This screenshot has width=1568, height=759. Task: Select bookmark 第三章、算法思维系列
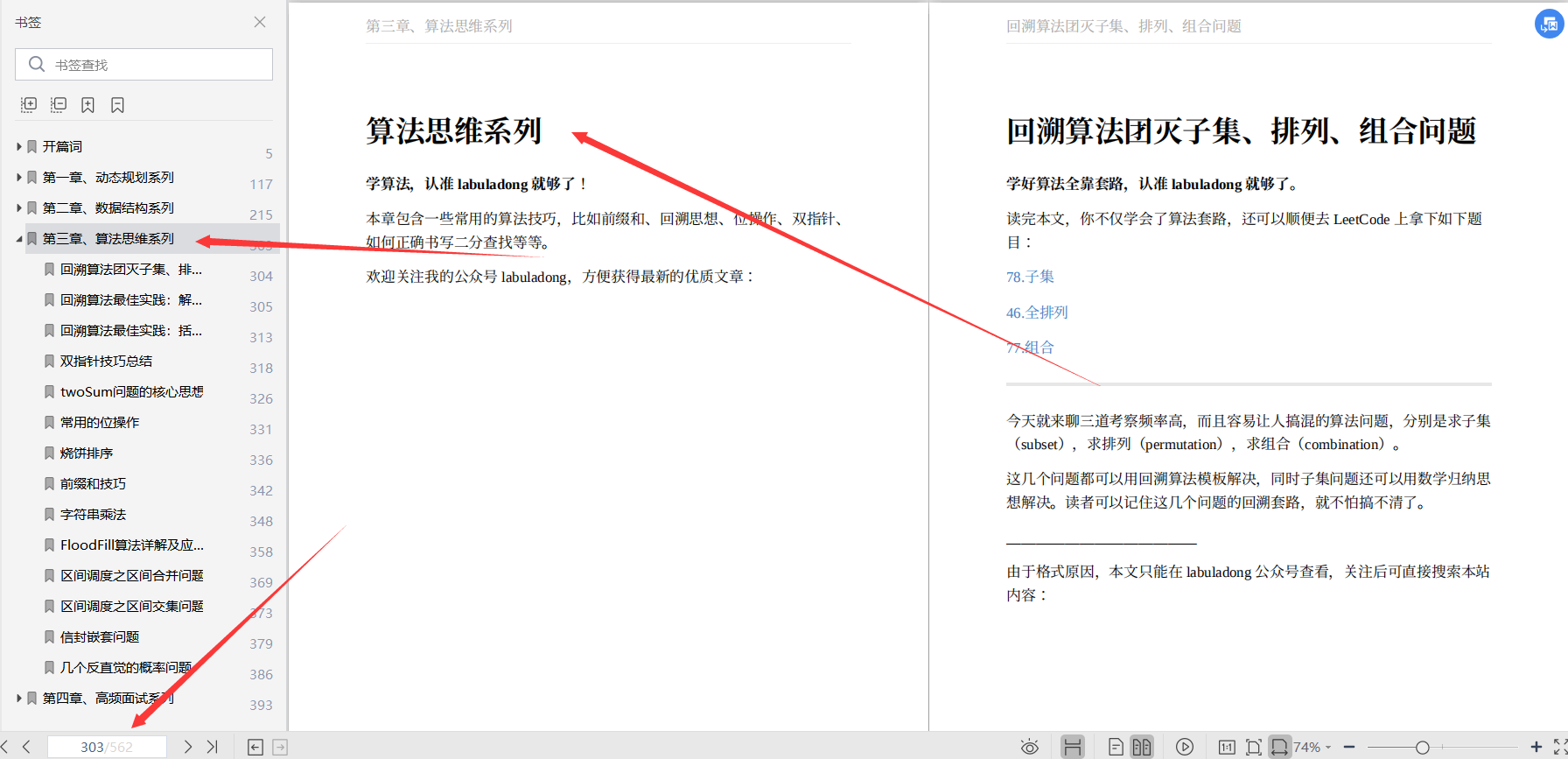pos(108,238)
